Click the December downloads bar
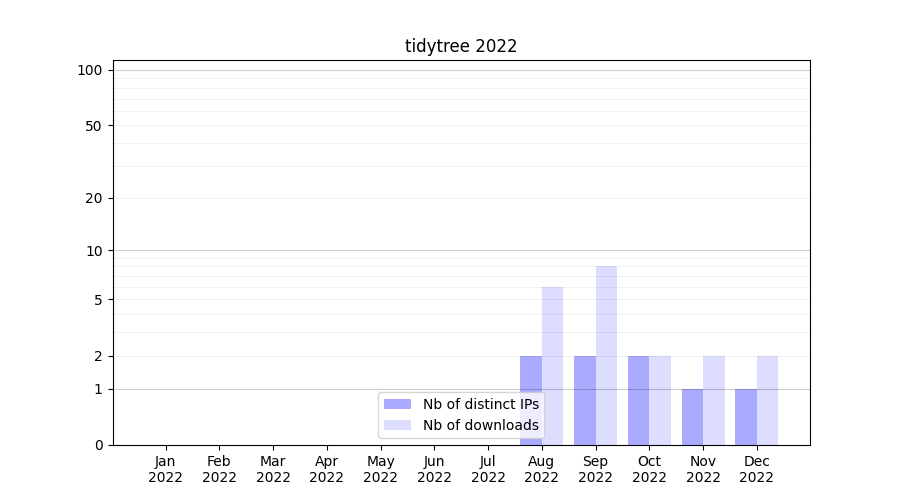This screenshot has height=500, width=900. point(767,400)
